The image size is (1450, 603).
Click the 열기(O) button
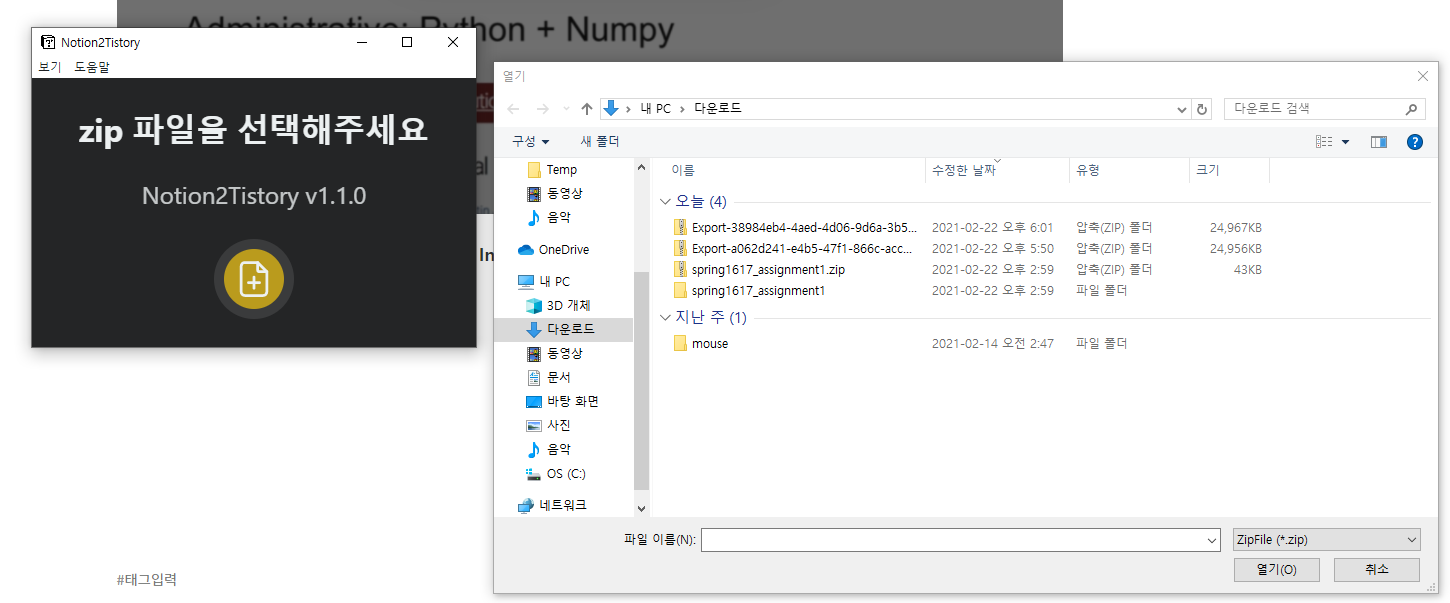1277,569
